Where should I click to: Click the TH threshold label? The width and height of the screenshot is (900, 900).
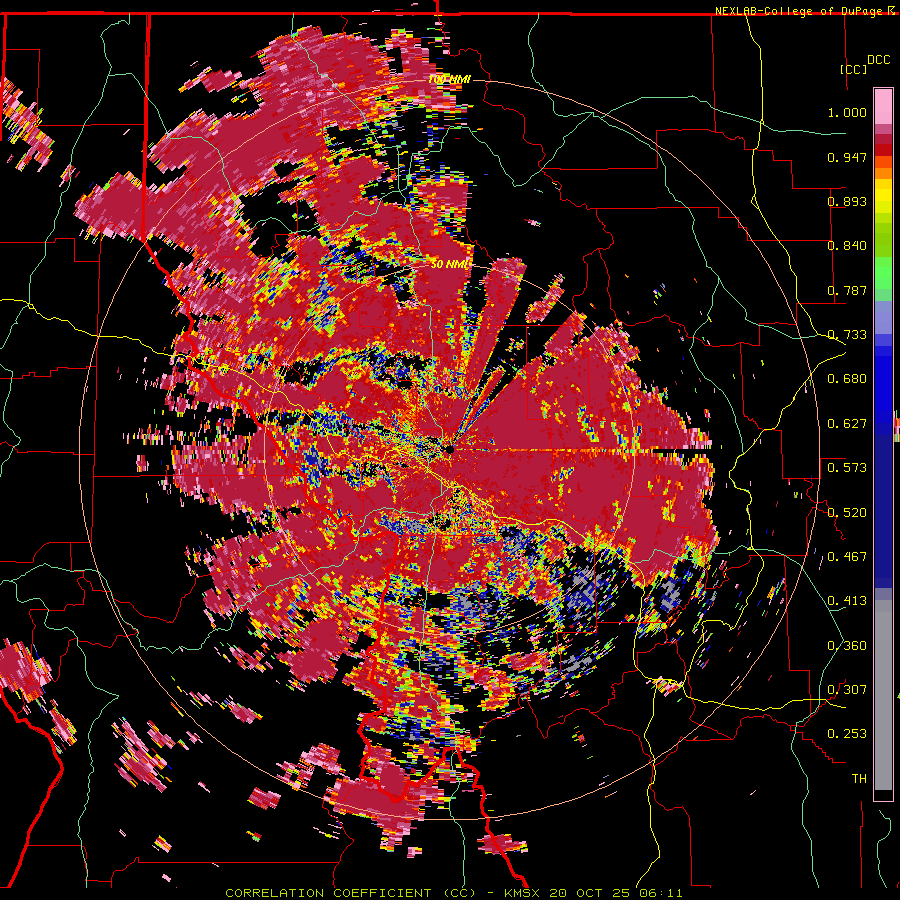tap(859, 779)
